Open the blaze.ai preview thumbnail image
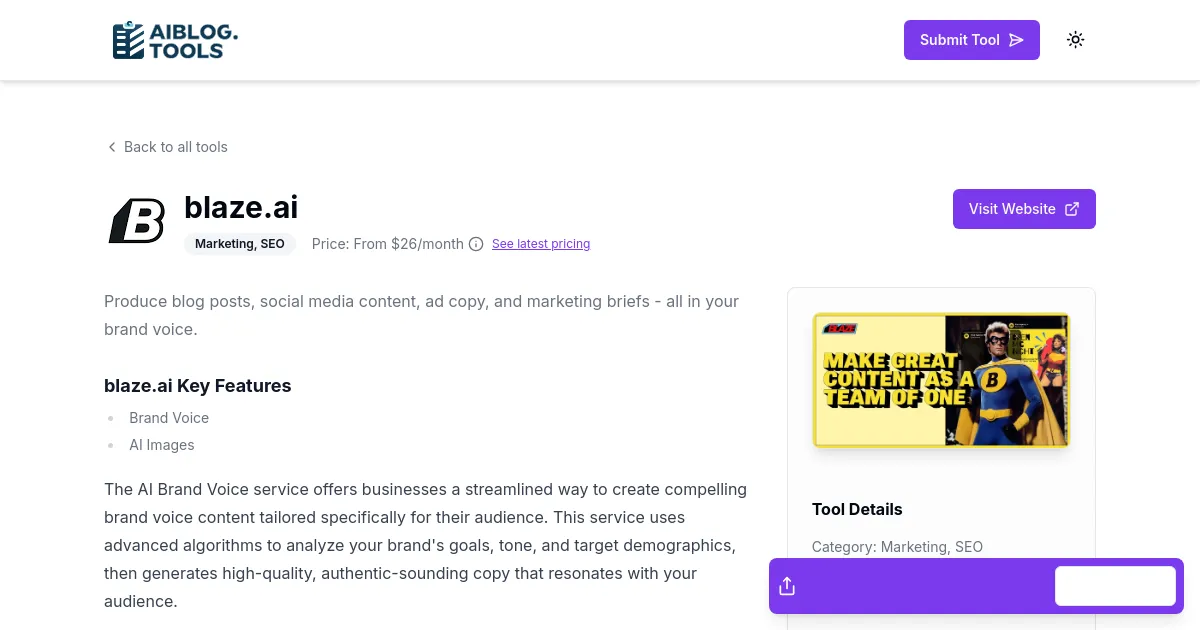Viewport: 1200px width, 630px height. tap(941, 380)
